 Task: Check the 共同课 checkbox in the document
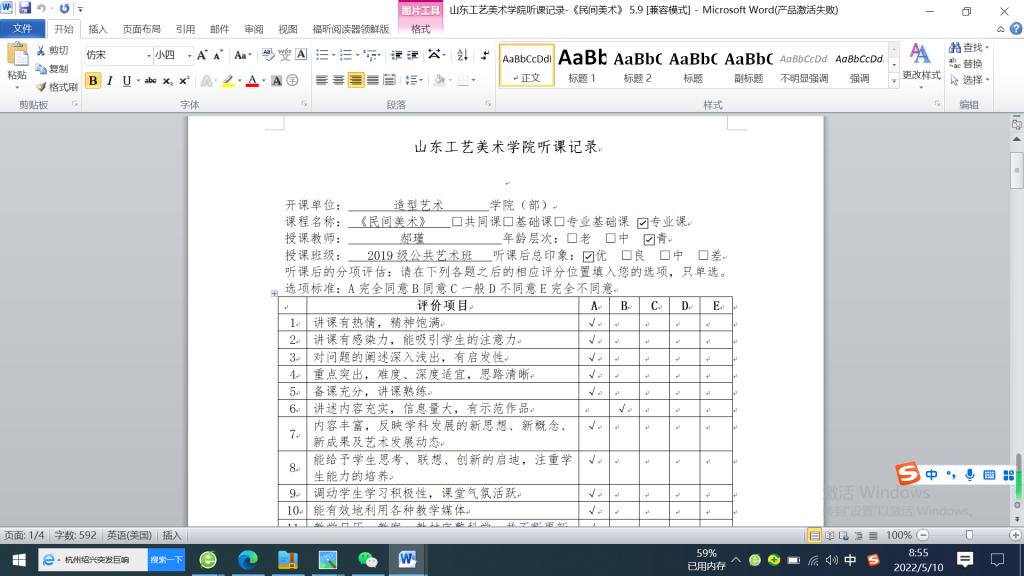(457, 222)
